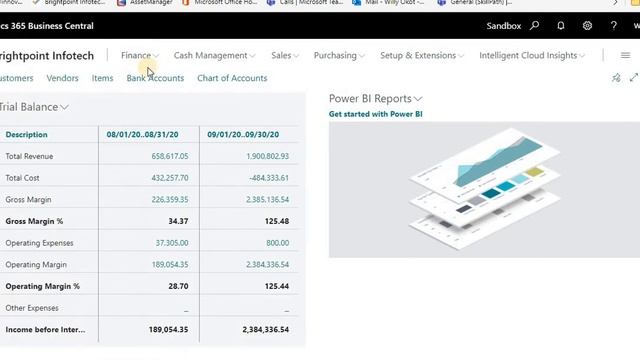
Task: Open Total Cost value 432,257.70
Action: (170, 178)
